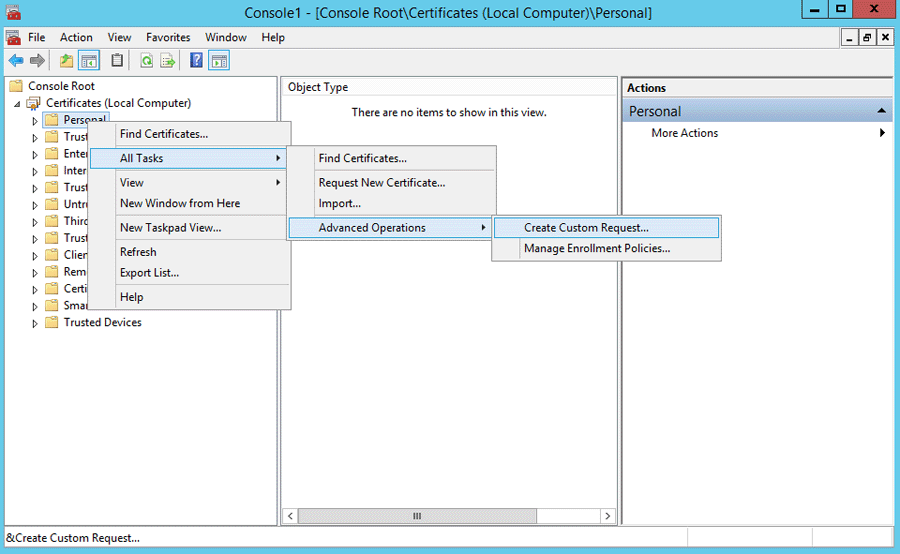Screen dimensions: 900x554
Task: Toggle the Show/Hide Action Pane toolbar button
Action: (219, 61)
